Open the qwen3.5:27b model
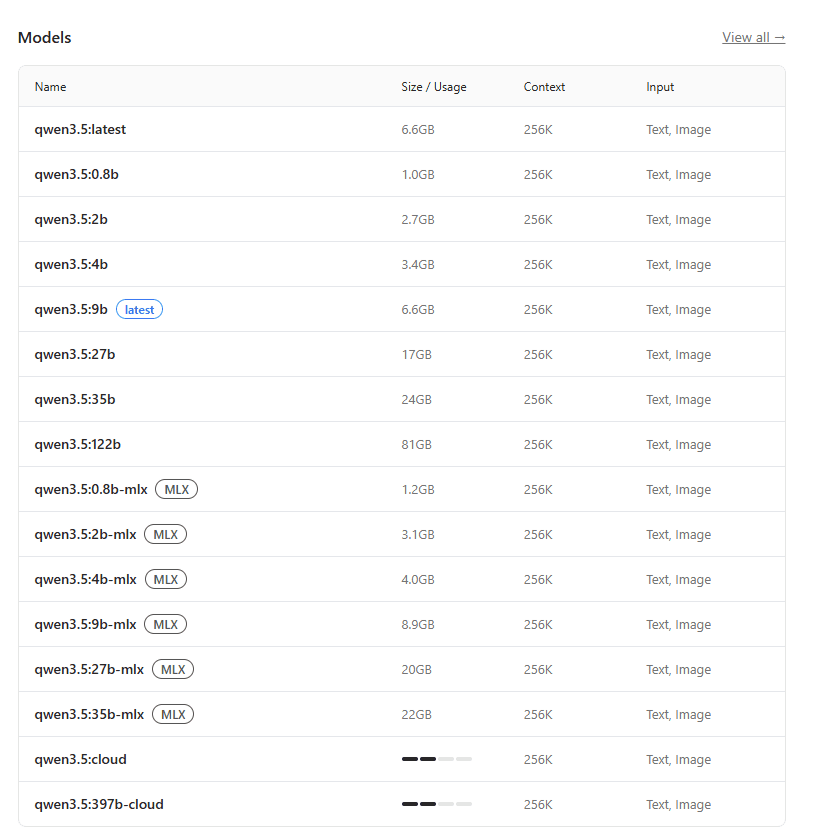This screenshot has width=823, height=839. point(75,354)
